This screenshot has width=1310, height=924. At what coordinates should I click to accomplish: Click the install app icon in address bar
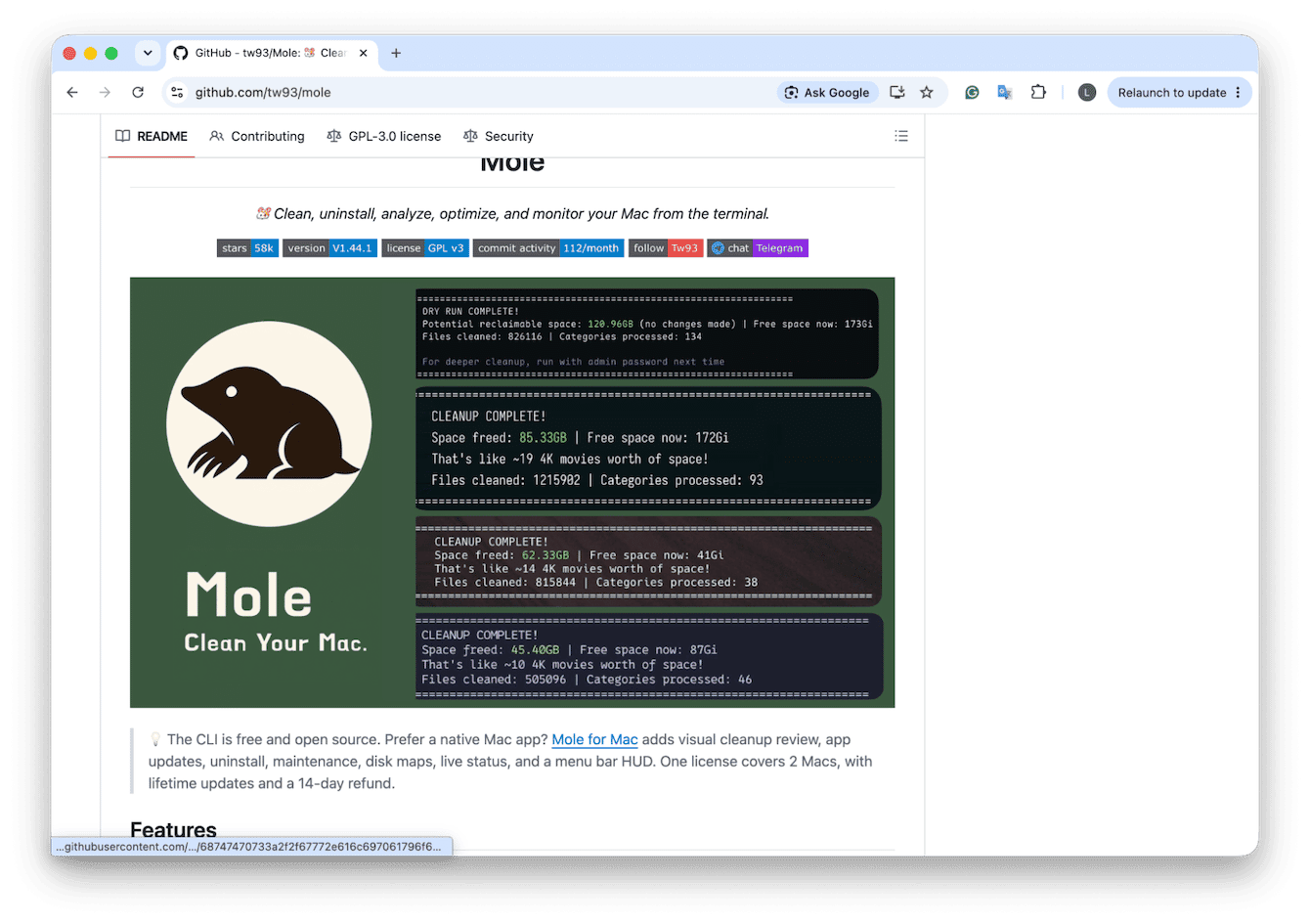click(896, 92)
